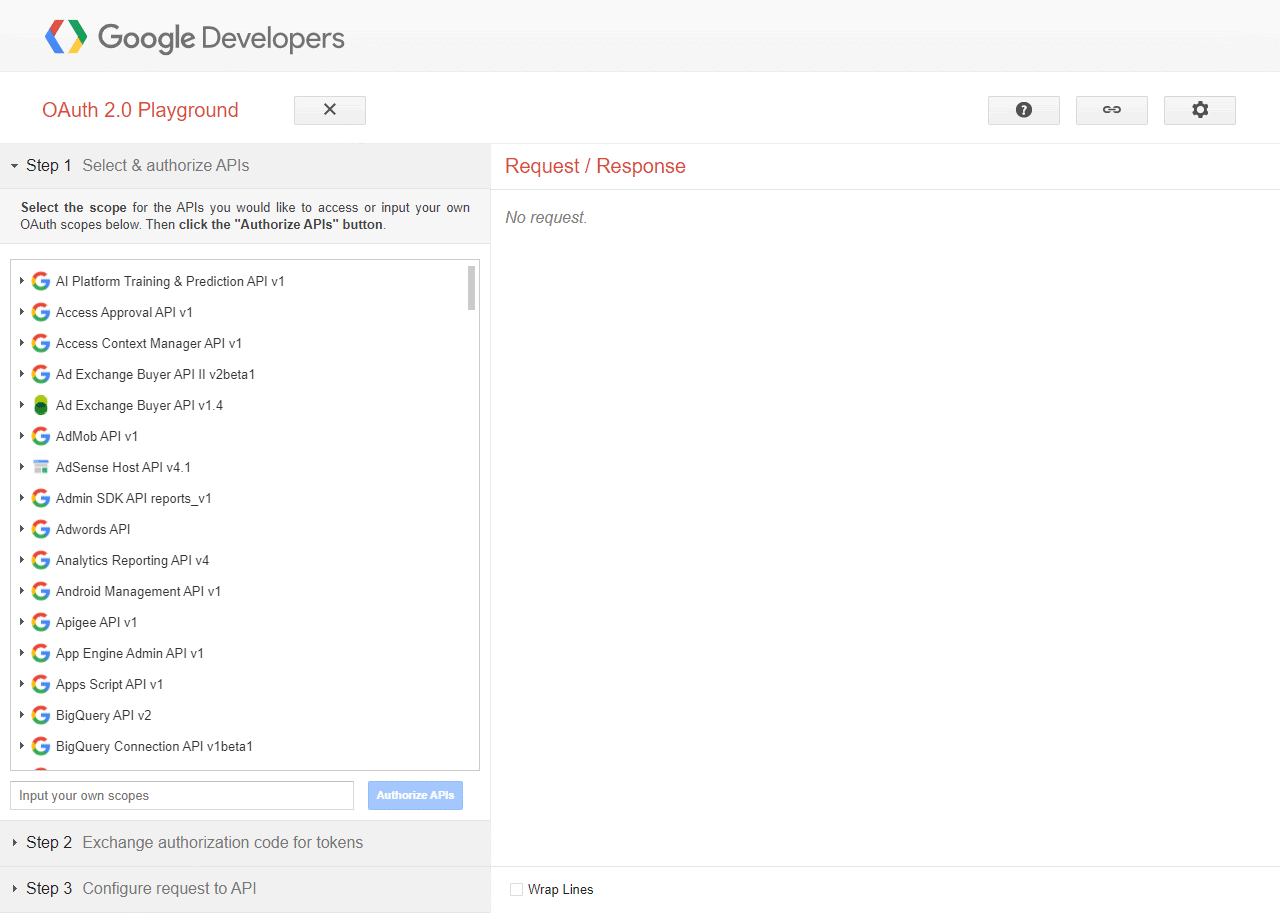Open the help question mark button
This screenshot has width=1280, height=913.
(1024, 110)
